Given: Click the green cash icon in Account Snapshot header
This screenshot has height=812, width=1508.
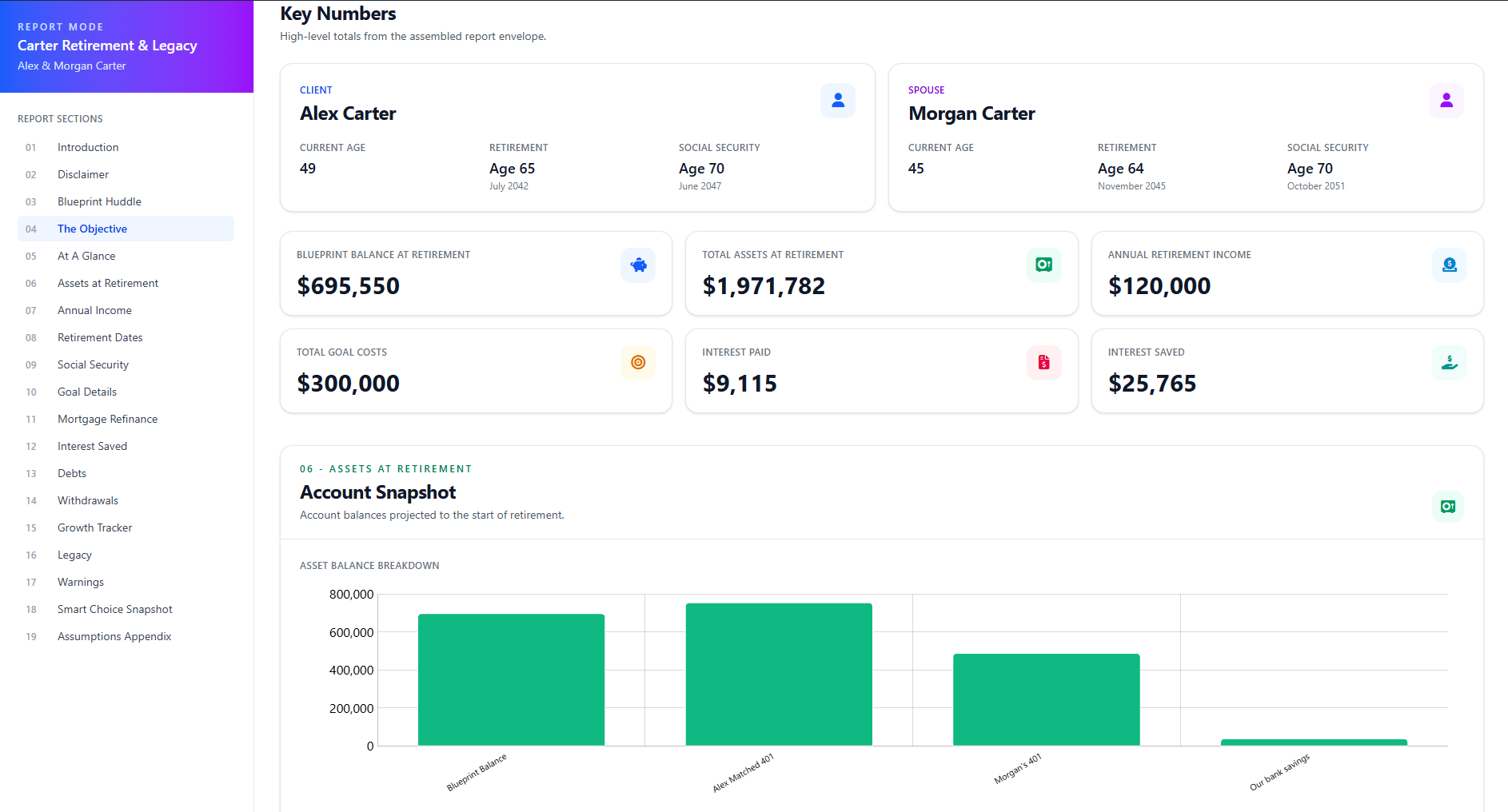Looking at the screenshot, I should pyautogui.click(x=1448, y=507).
